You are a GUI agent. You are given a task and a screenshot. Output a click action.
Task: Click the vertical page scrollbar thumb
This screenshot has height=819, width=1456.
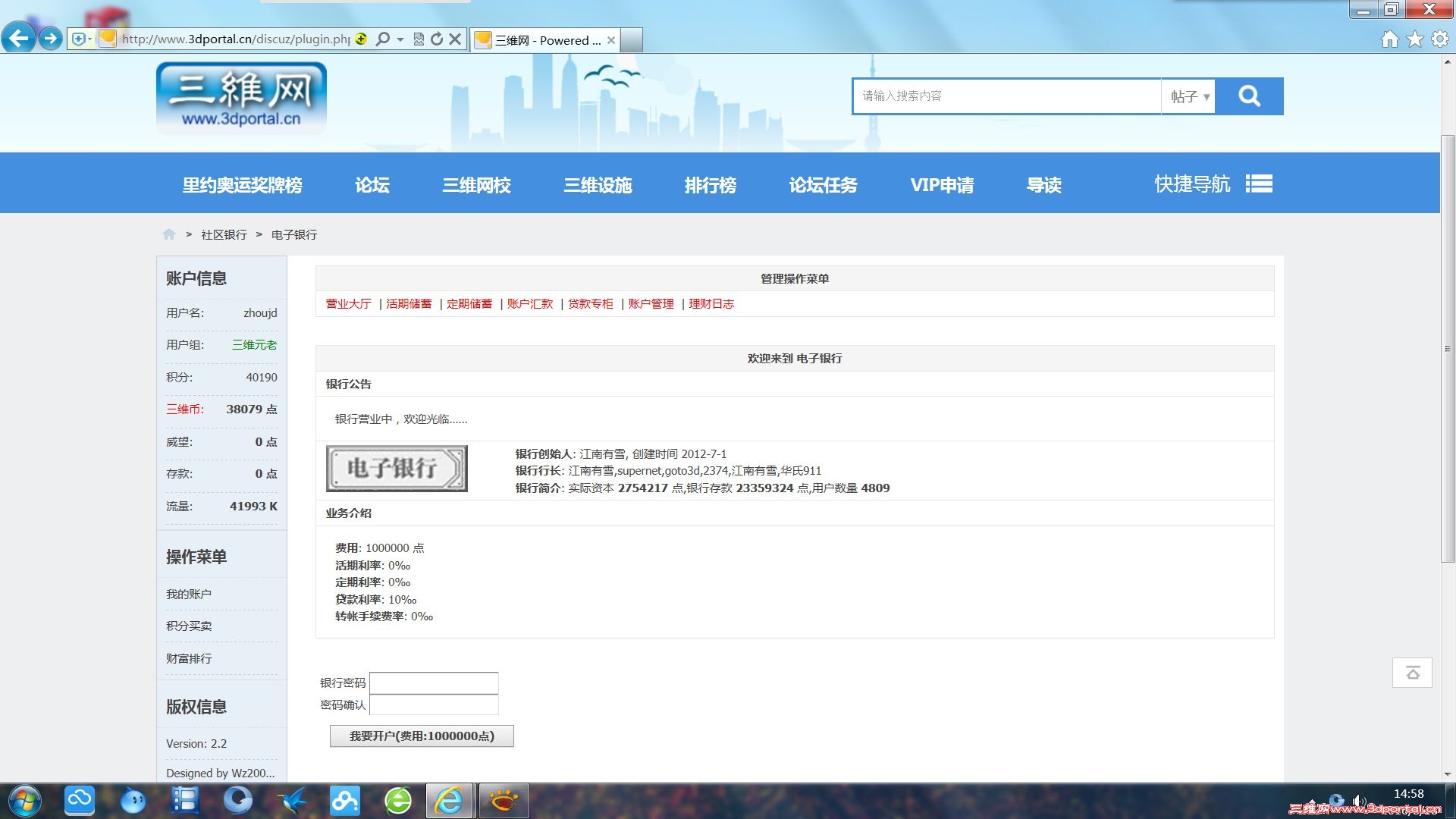1448,349
